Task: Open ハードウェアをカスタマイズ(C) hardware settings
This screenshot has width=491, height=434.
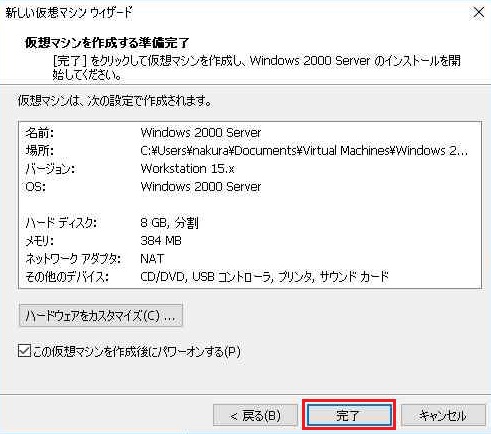Action: (x=101, y=315)
